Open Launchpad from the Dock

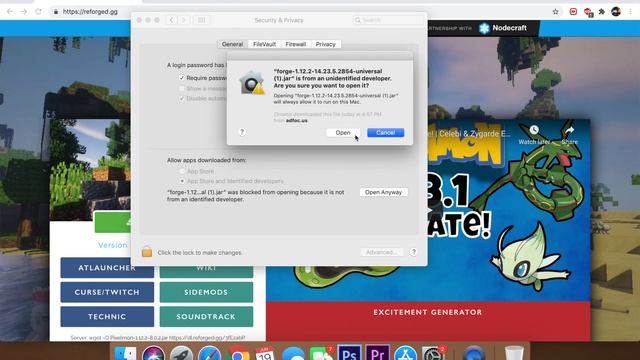point(182,353)
